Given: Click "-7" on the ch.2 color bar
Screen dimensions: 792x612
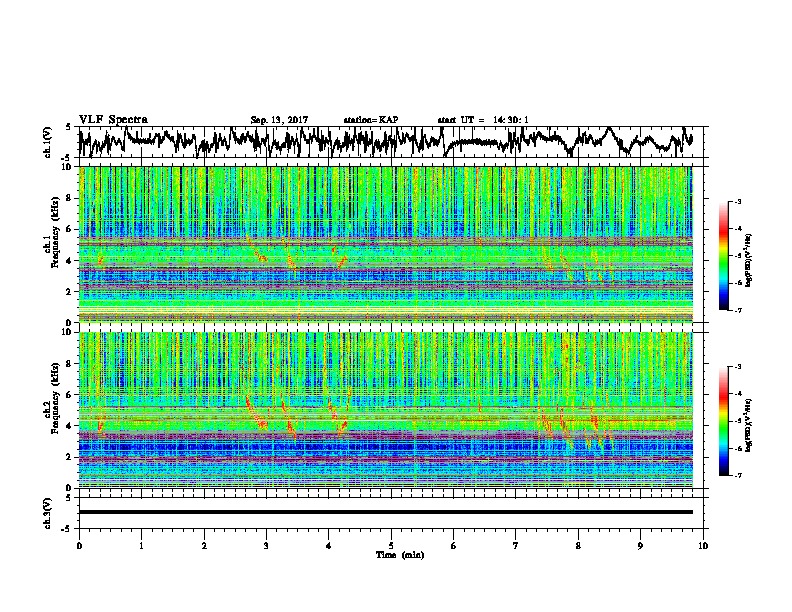Looking at the screenshot, I should [737, 475].
